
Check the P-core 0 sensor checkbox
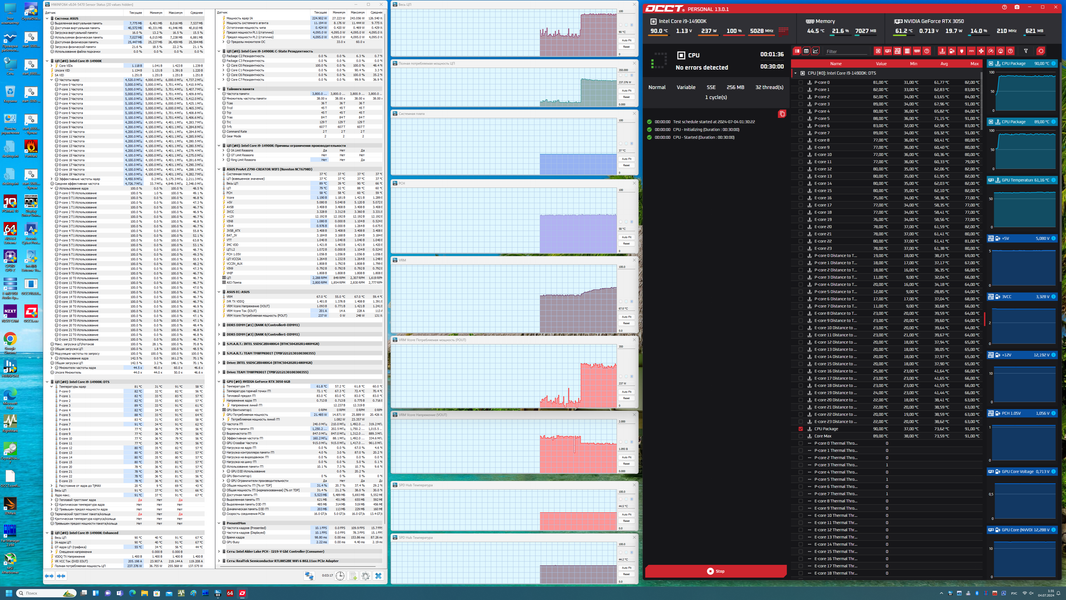pyautogui.click(x=800, y=82)
